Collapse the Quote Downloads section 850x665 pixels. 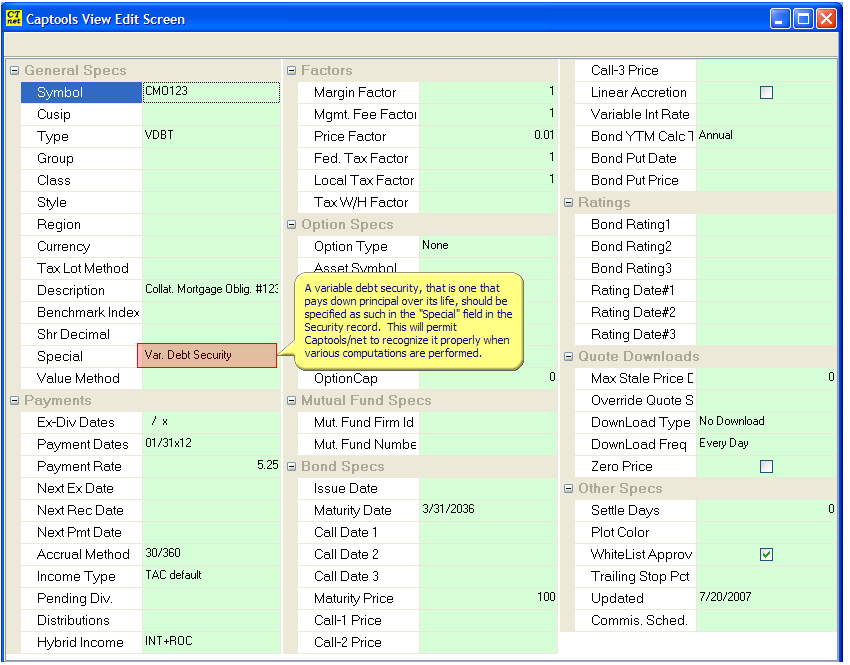click(x=569, y=357)
